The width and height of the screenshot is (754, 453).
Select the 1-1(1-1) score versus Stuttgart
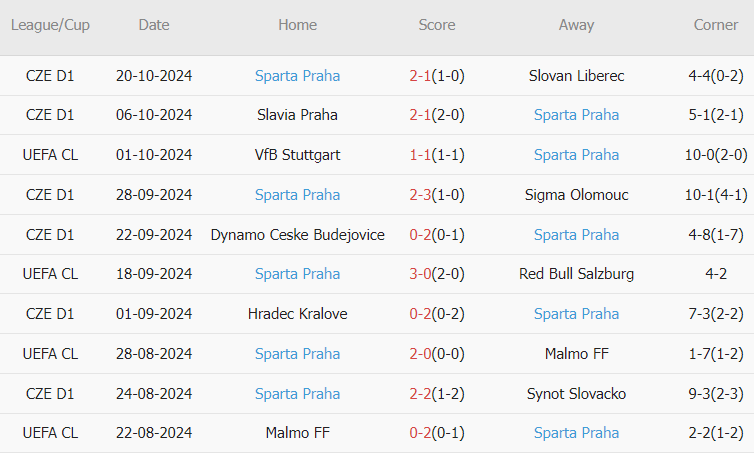pyautogui.click(x=437, y=155)
